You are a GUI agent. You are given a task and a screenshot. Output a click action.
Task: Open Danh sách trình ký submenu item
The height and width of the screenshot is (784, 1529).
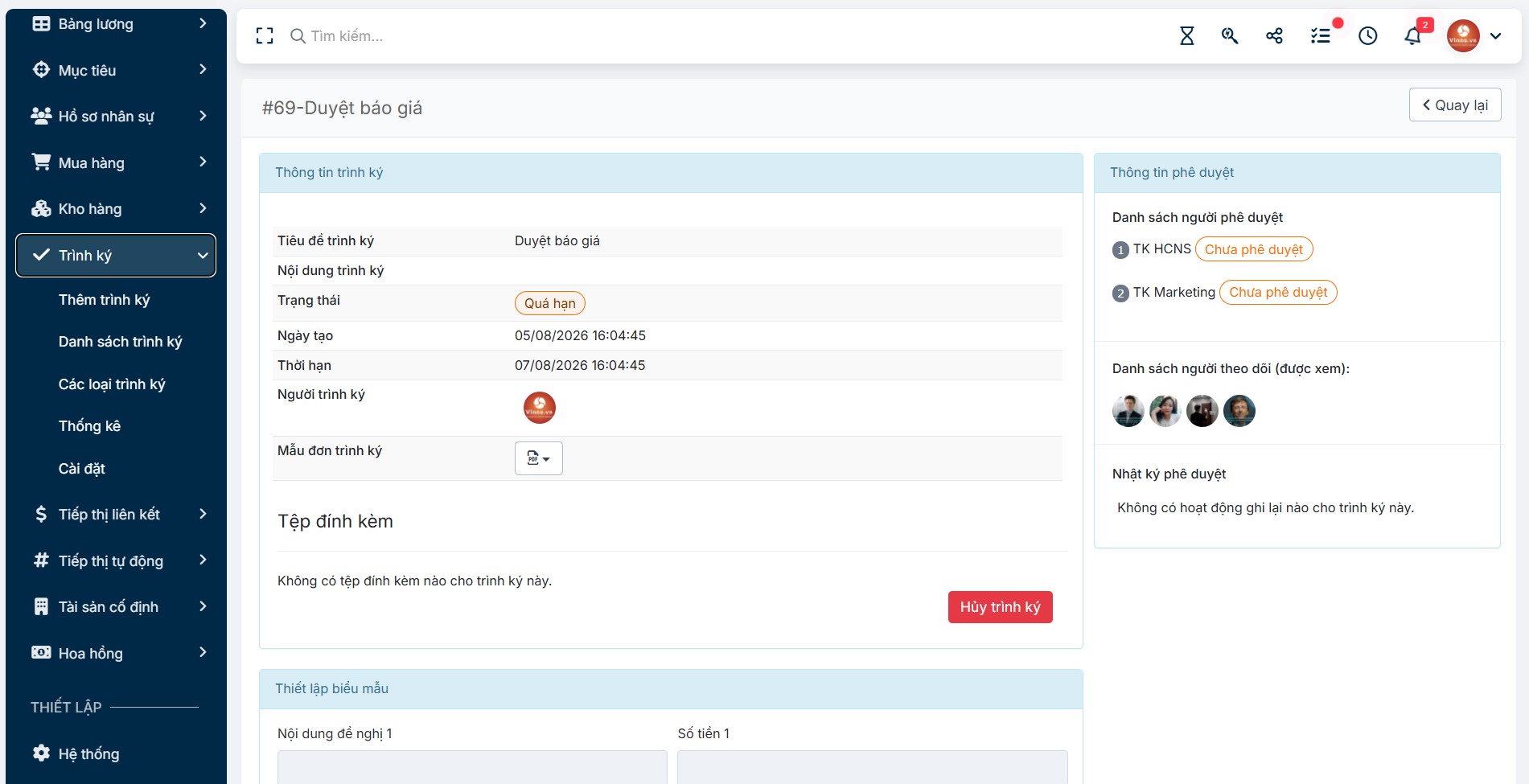(x=120, y=342)
